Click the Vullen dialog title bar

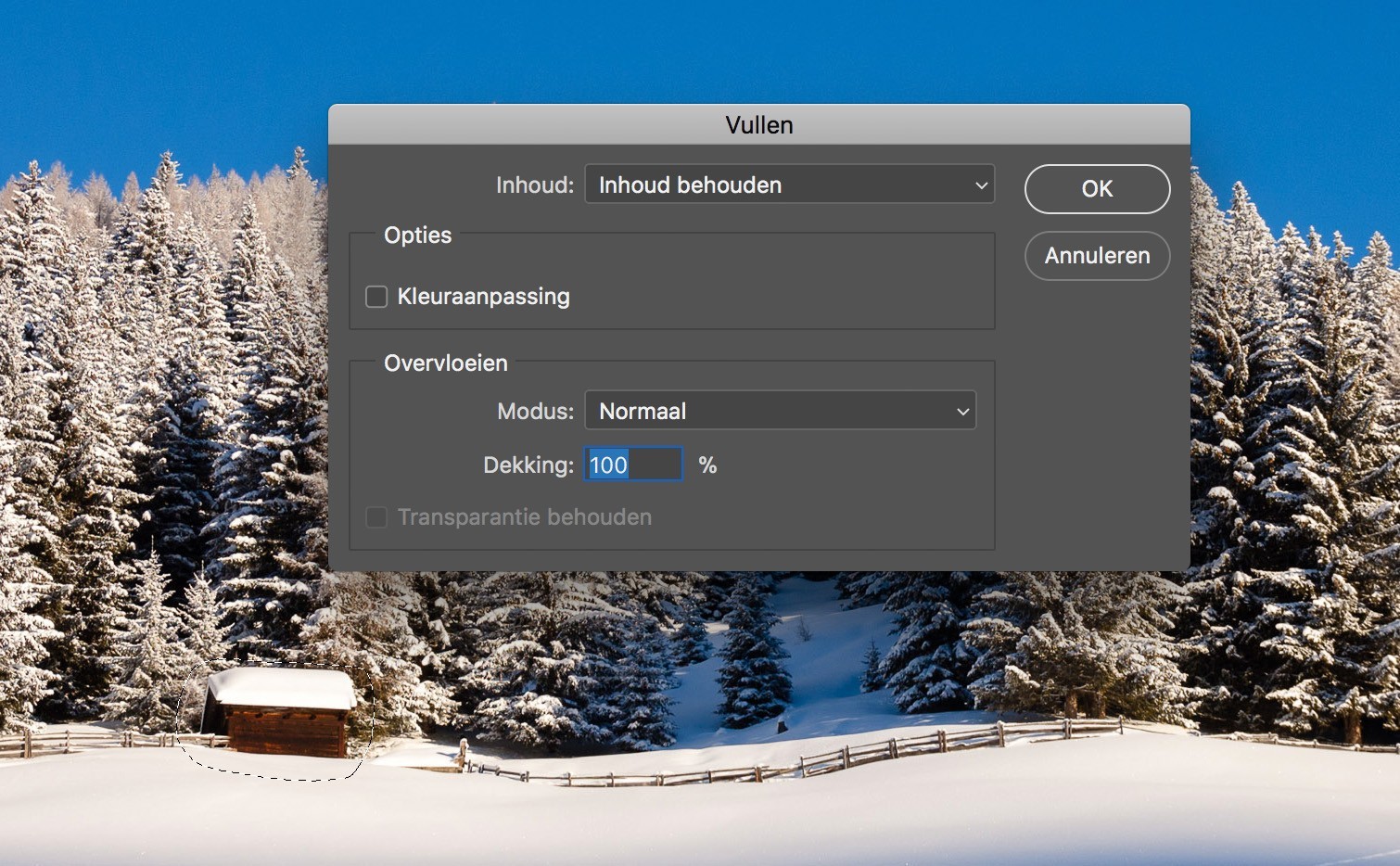coord(758,123)
